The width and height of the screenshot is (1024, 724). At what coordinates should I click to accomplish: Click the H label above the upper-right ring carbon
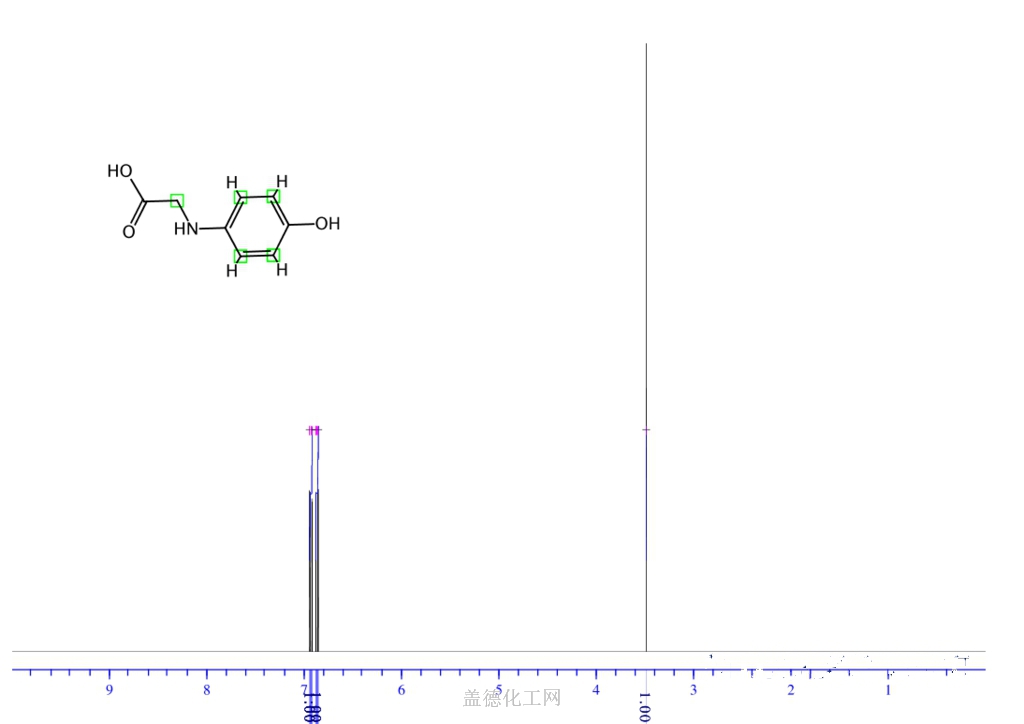coord(282,181)
